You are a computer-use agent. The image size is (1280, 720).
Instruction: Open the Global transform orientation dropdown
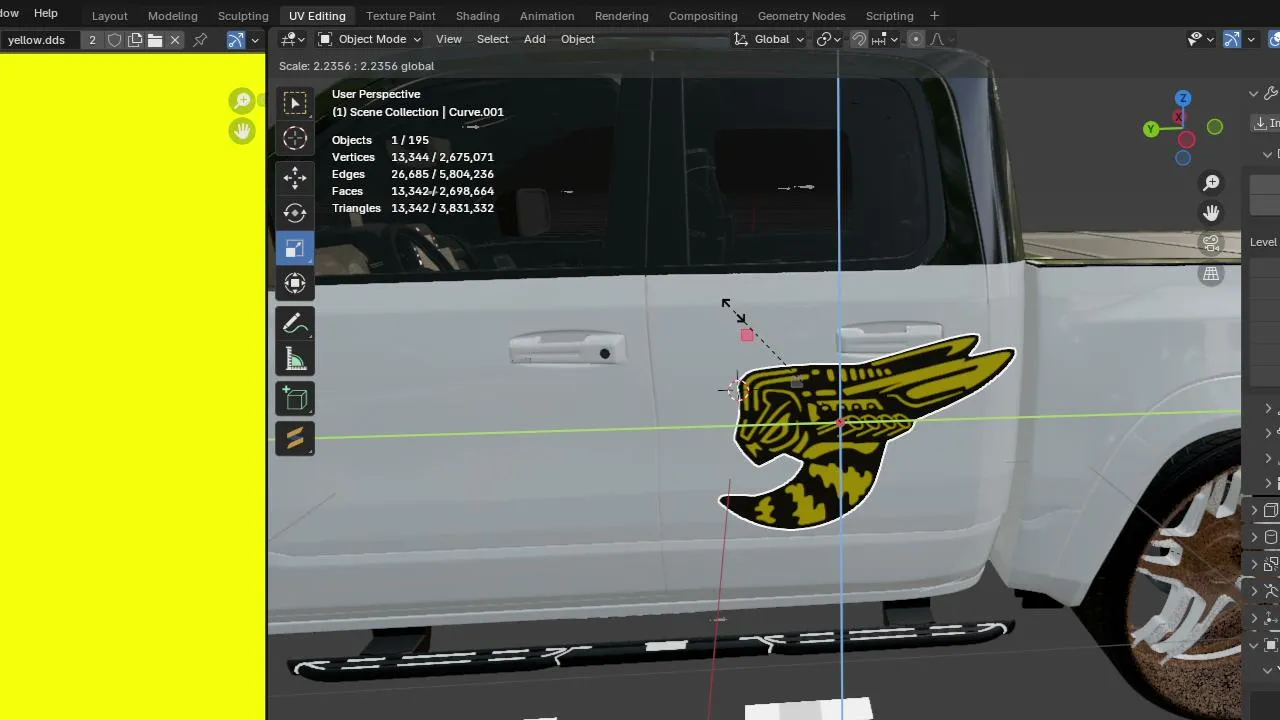point(769,39)
